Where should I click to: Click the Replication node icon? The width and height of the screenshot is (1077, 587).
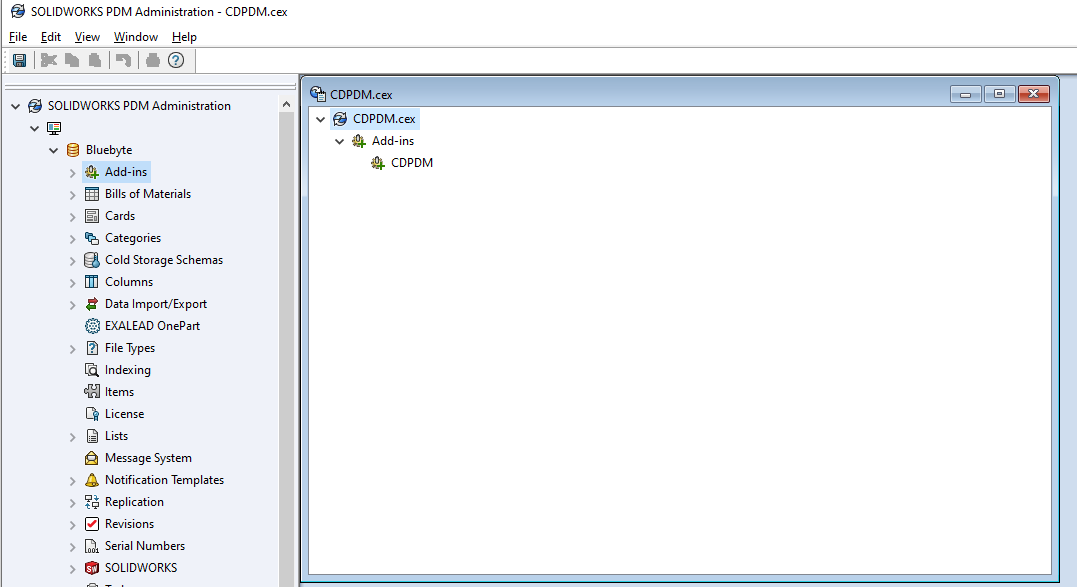click(x=91, y=502)
